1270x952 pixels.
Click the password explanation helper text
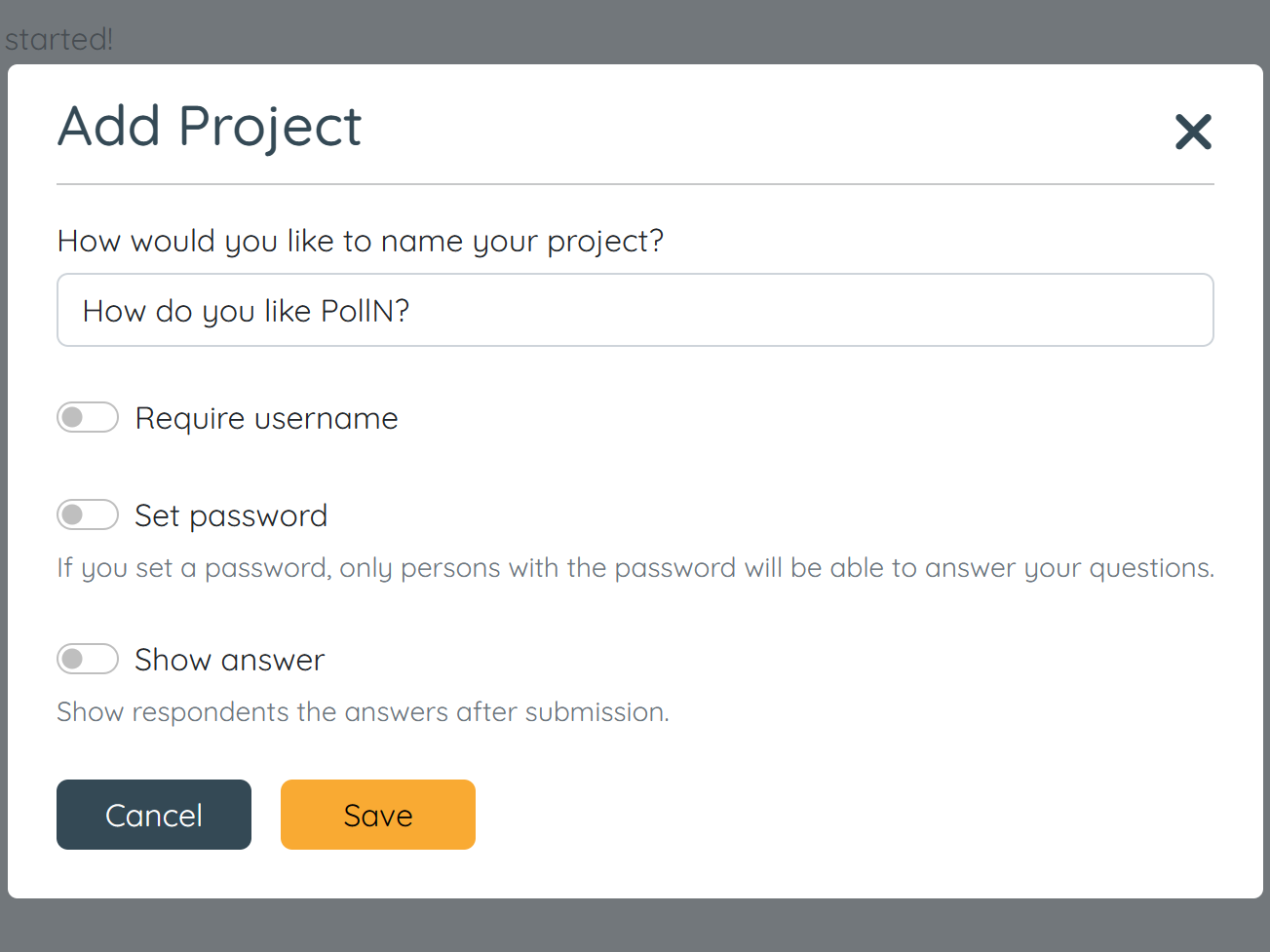[x=635, y=567]
